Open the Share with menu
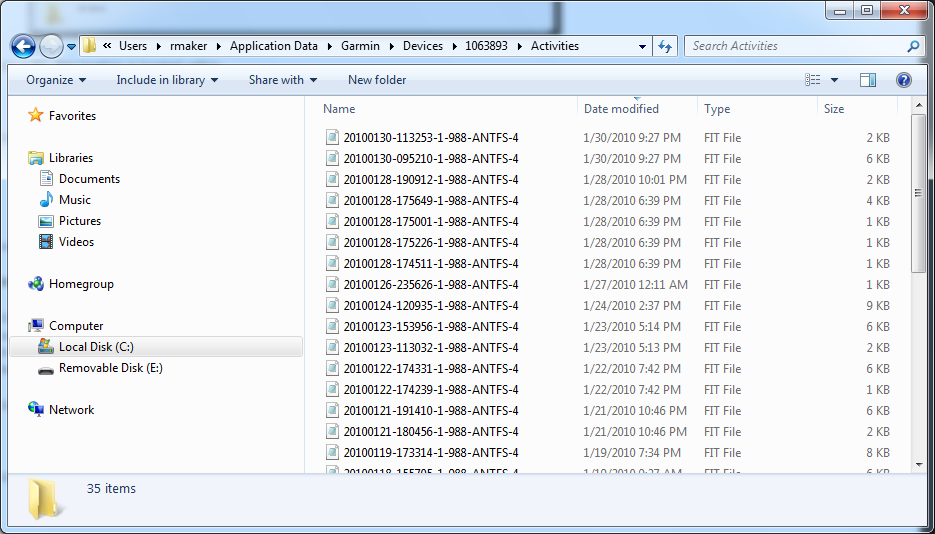935x534 pixels. coord(283,80)
